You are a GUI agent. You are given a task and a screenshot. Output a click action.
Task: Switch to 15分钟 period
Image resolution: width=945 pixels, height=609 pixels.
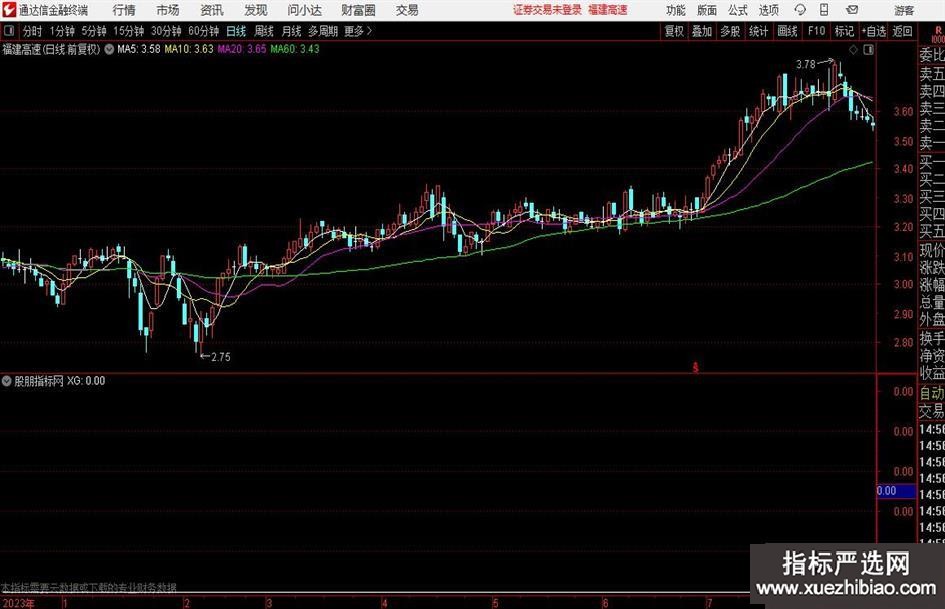129,31
